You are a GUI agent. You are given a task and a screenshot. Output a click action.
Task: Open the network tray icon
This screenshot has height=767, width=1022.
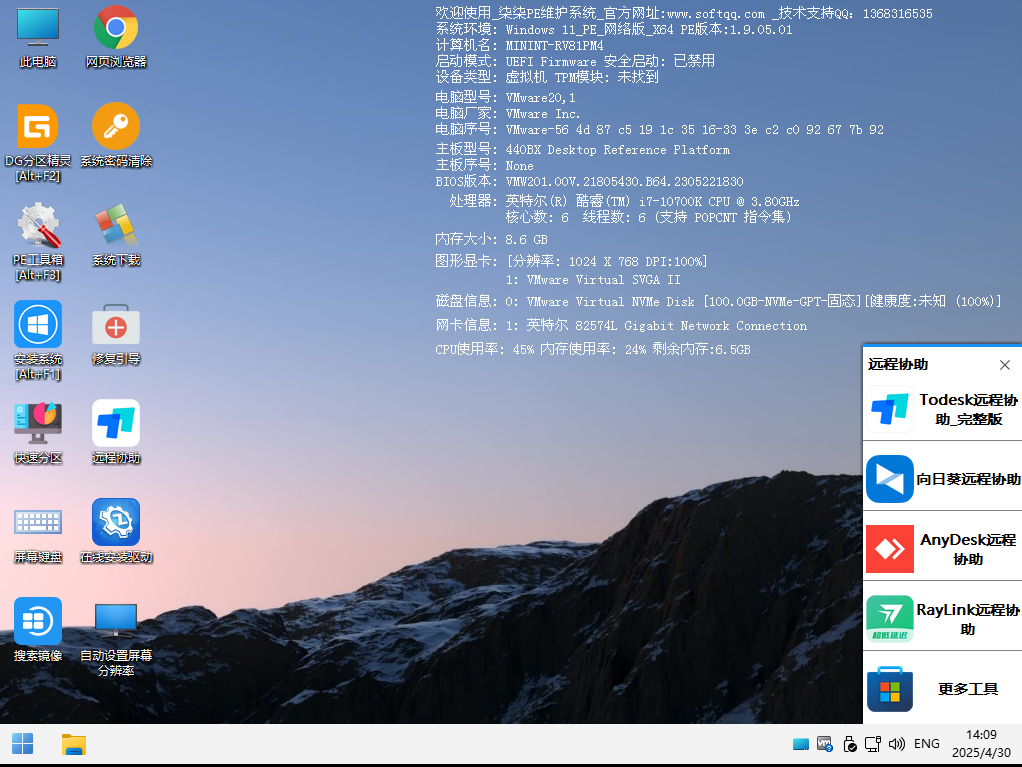click(873, 744)
